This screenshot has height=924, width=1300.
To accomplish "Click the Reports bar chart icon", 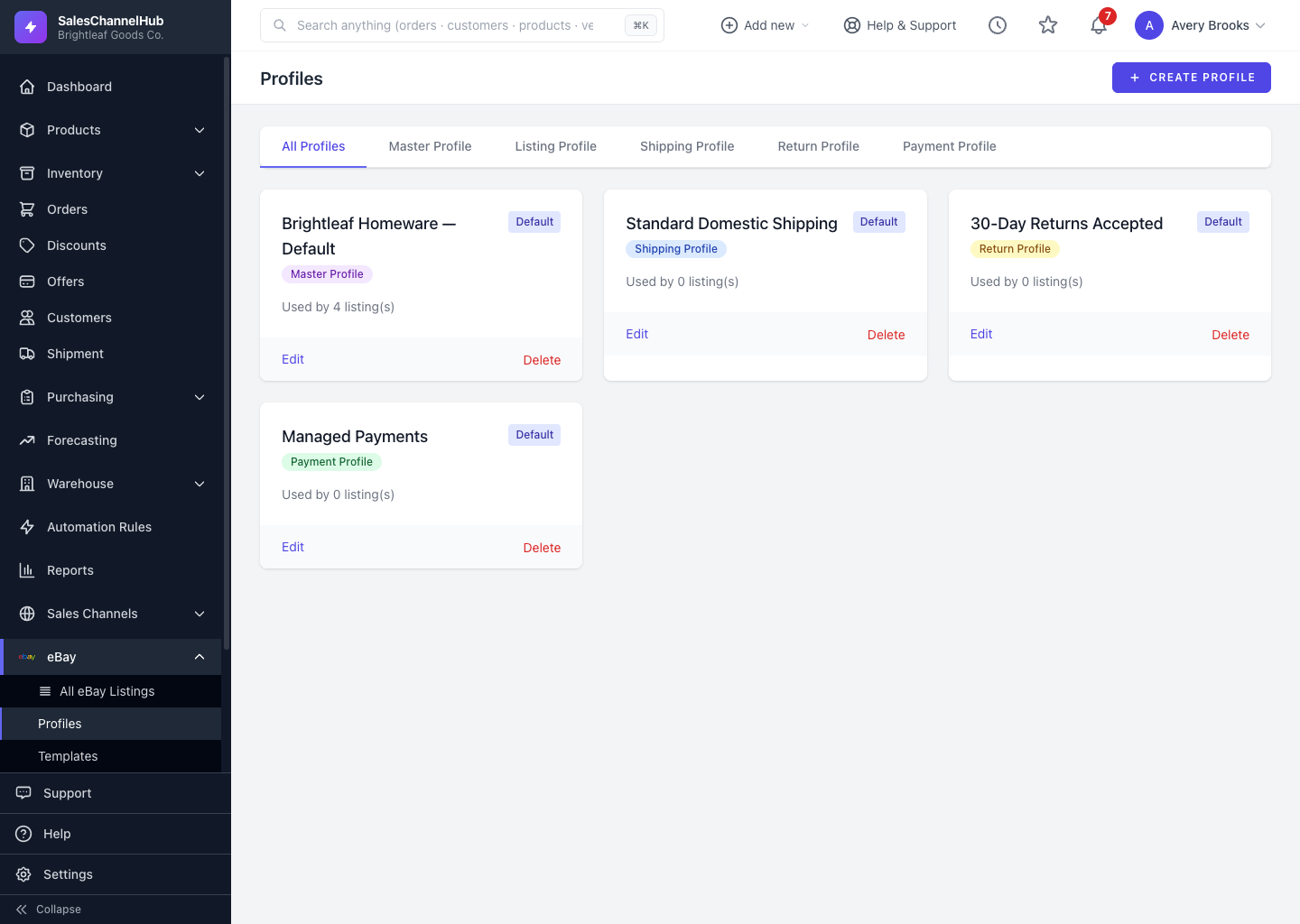I will click(x=27, y=570).
